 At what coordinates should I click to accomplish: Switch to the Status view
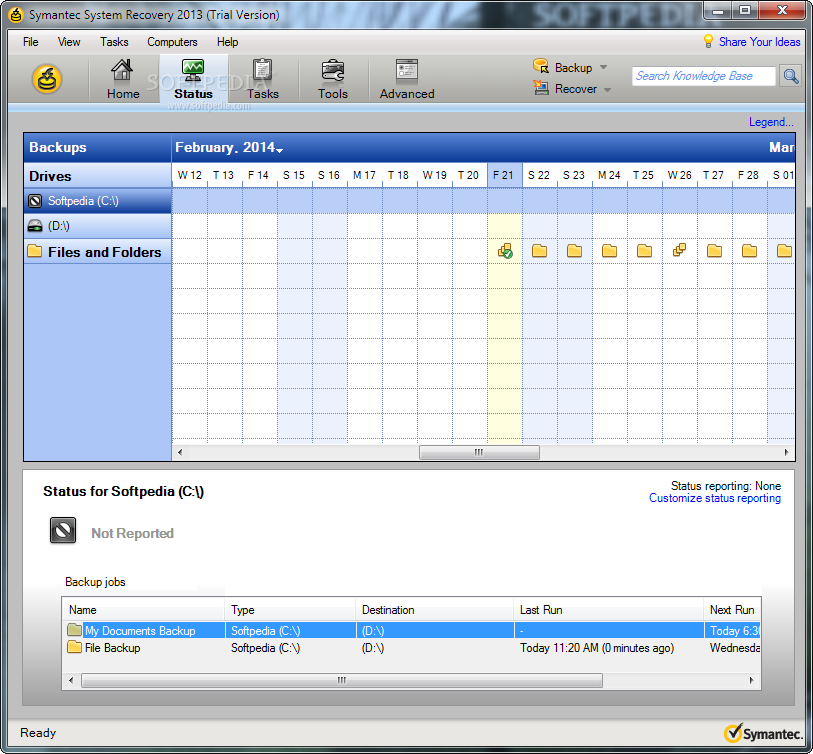coord(193,79)
